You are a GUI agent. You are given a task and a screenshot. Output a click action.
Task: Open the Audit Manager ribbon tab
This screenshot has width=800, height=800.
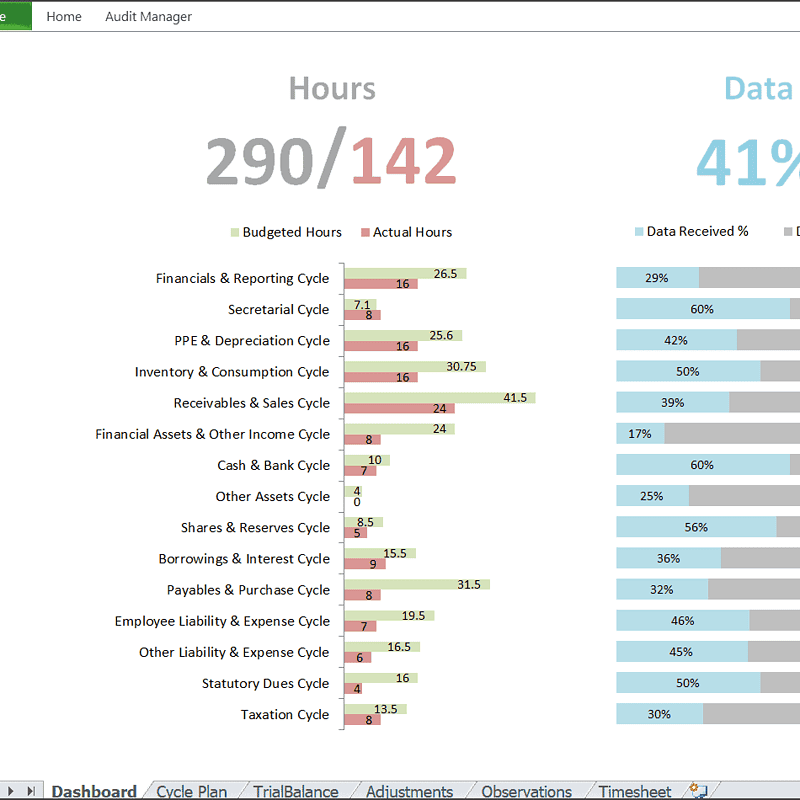pyautogui.click(x=148, y=16)
